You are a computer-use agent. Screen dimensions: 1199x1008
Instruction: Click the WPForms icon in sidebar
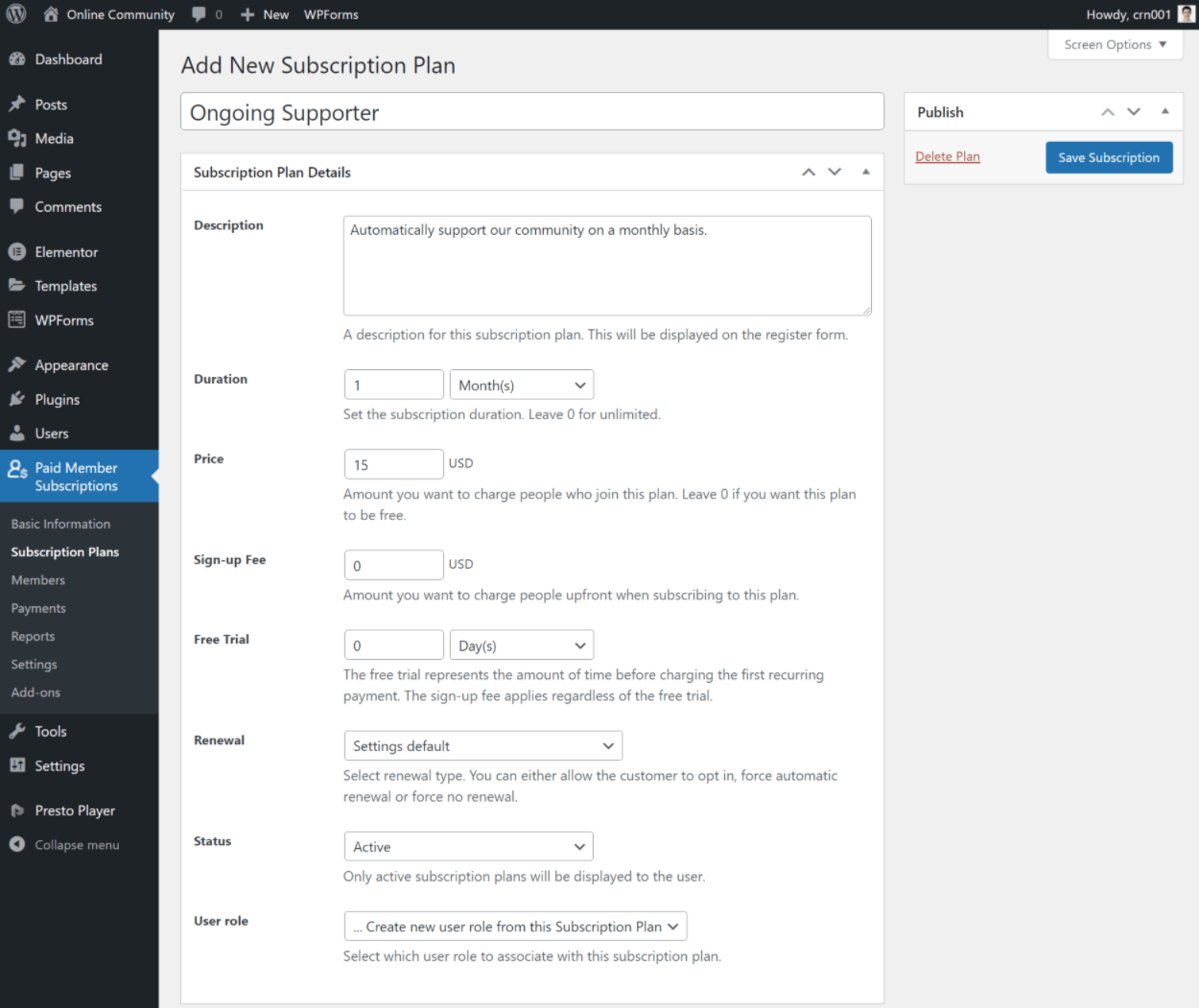[17, 319]
